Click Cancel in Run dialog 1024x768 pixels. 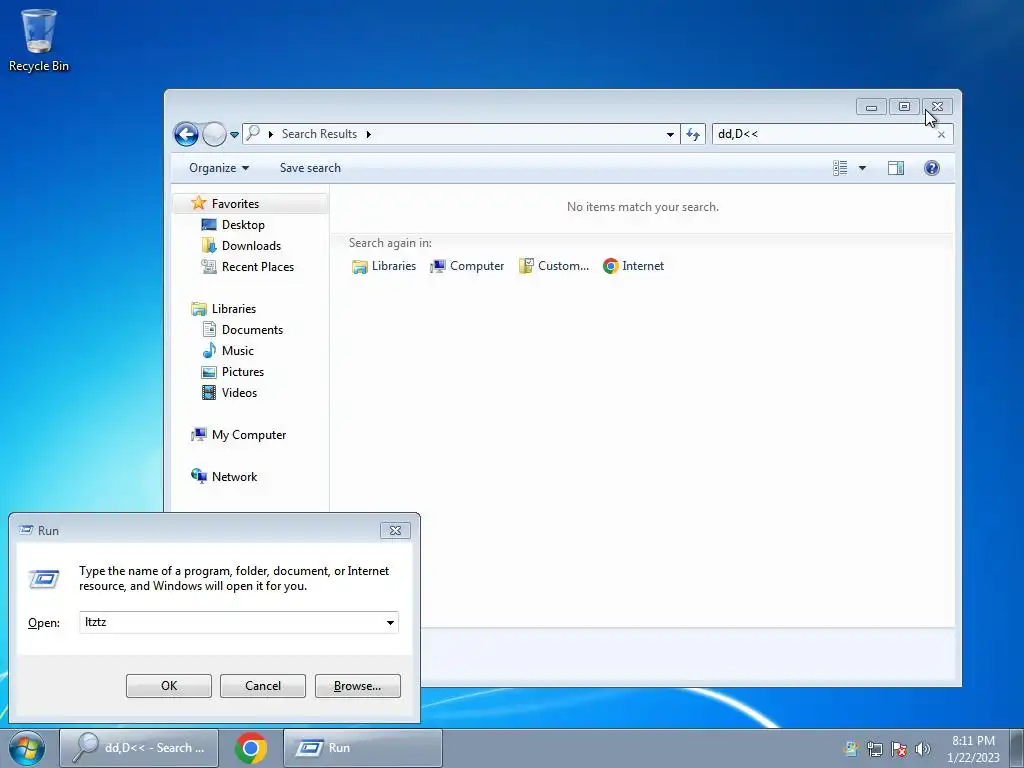[x=263, y=686]
